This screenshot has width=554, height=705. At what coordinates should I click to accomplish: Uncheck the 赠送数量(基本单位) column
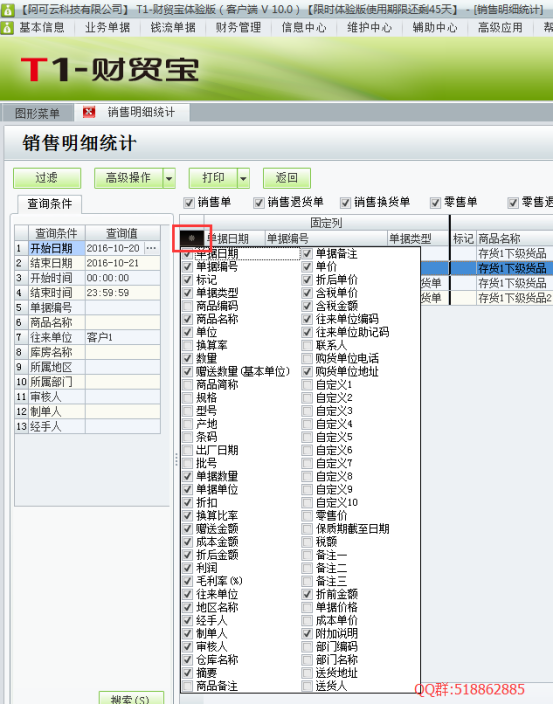tap(188, 371)
